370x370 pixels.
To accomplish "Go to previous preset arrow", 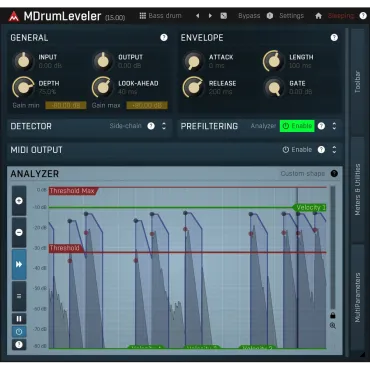I will (198, 16).
